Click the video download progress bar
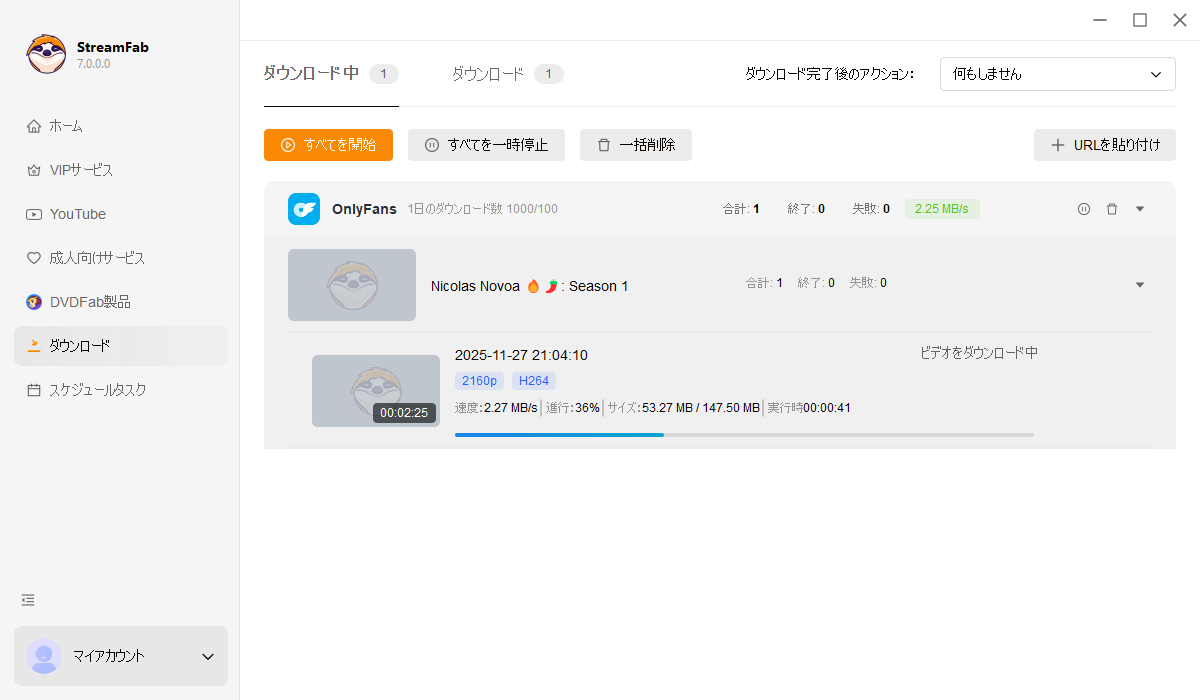The height and width of the screenshot is (700, 1200). (x=744, y=435)
